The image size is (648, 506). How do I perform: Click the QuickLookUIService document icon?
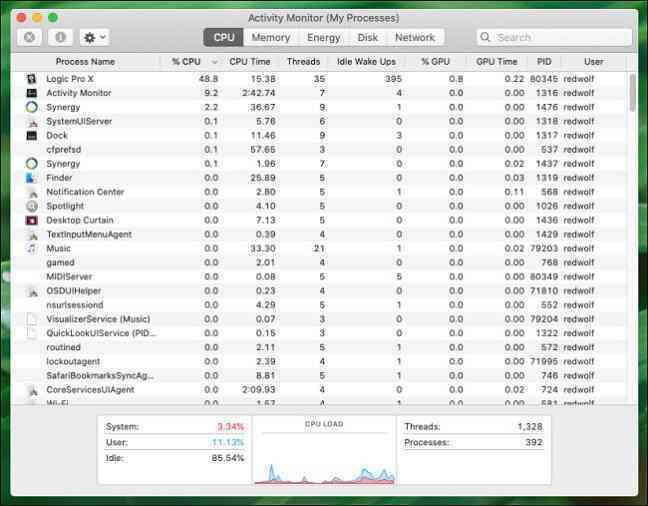(32, 333)
